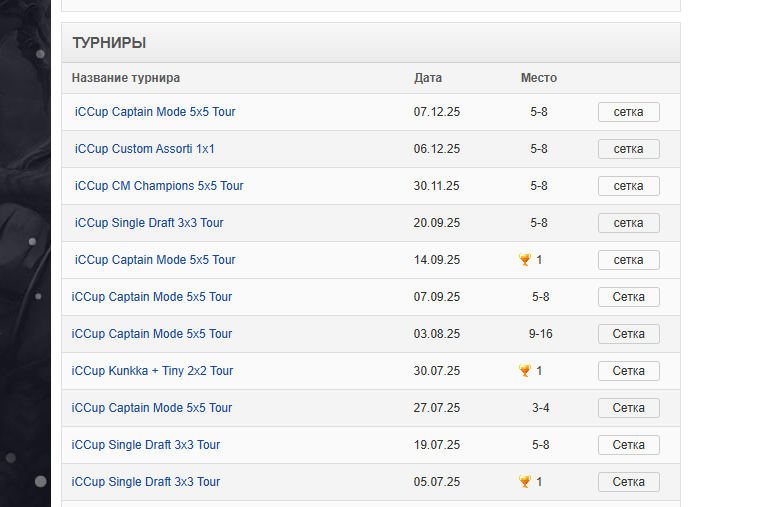Click the trophy icon for 30.07.25 tournament
Viewport: 759px width, 507px height.
pos(525,371)
